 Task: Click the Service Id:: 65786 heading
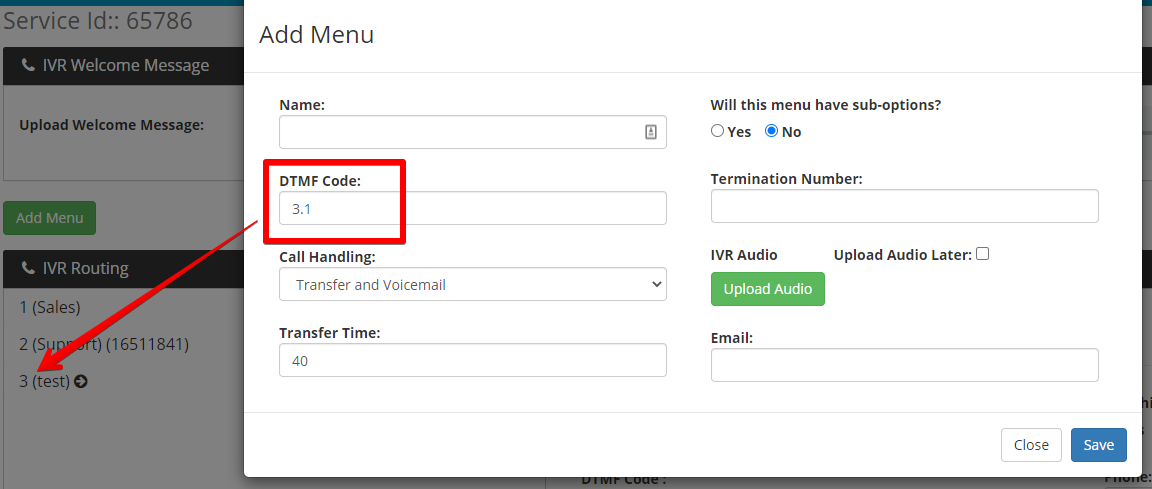point(98,20)
